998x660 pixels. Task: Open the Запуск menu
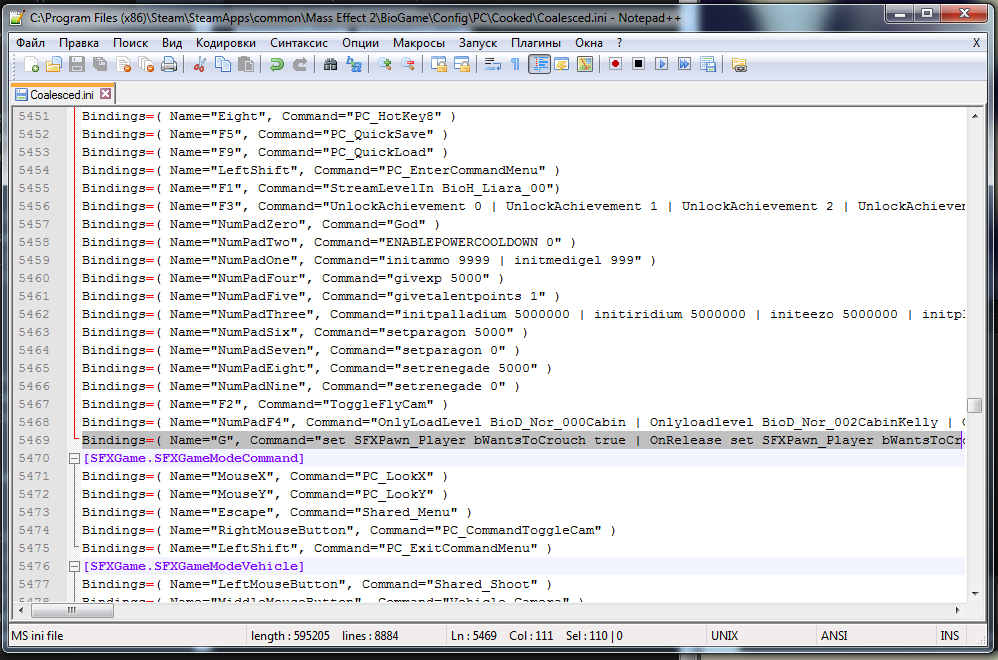pyautogui.click(x=478, y=43)
